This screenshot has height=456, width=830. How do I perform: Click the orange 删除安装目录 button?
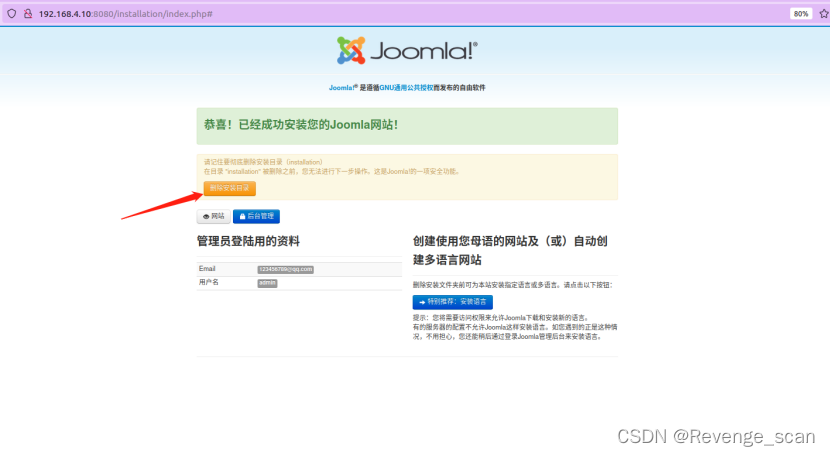[x=229, y=188]
